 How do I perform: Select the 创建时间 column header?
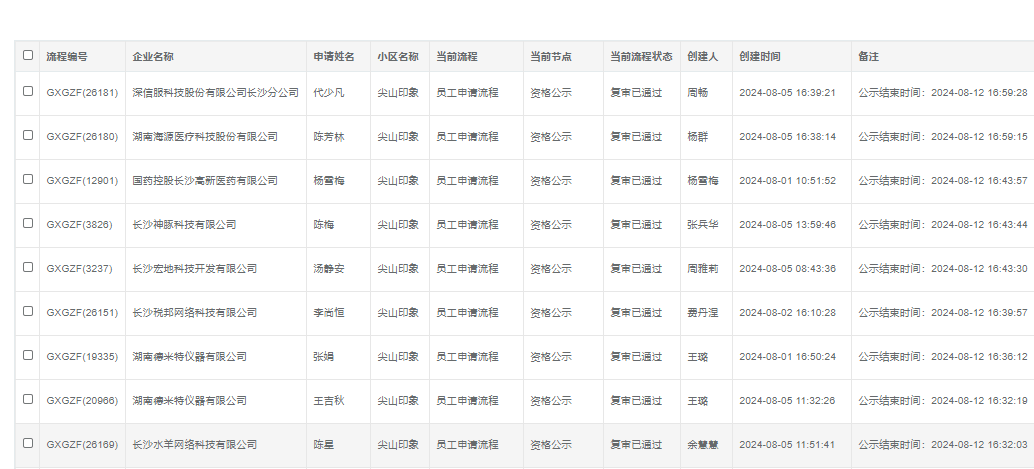pyautogui.click(x=760, y=57)
